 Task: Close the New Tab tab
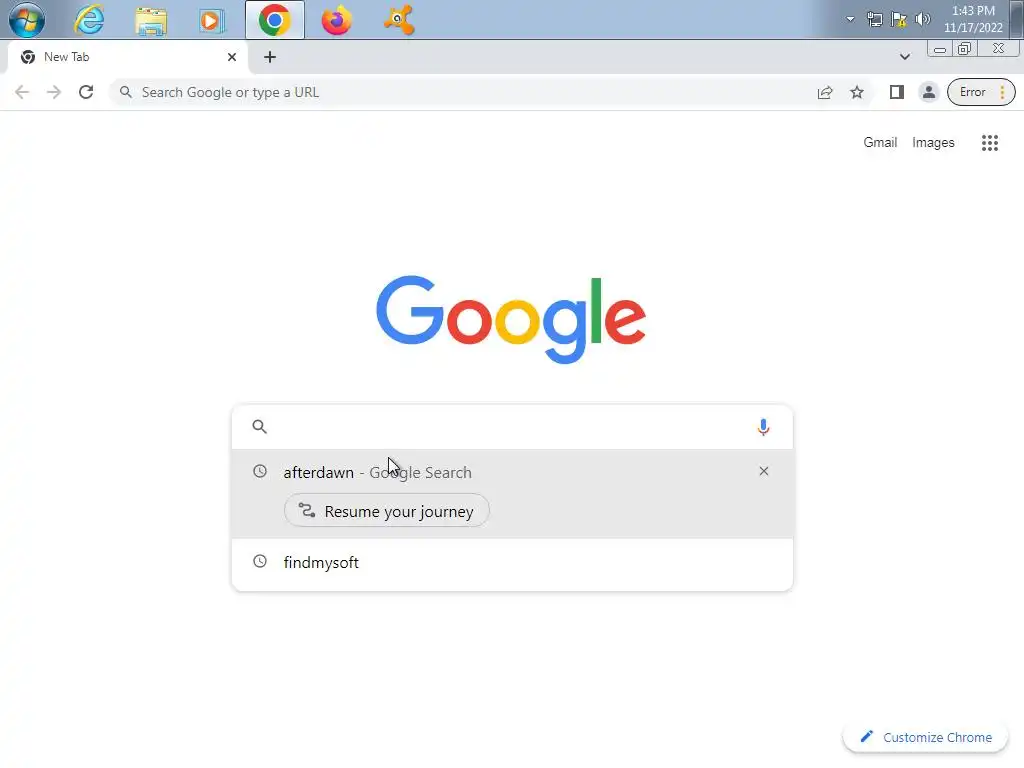pyautogui.click(x=232, y=57)
